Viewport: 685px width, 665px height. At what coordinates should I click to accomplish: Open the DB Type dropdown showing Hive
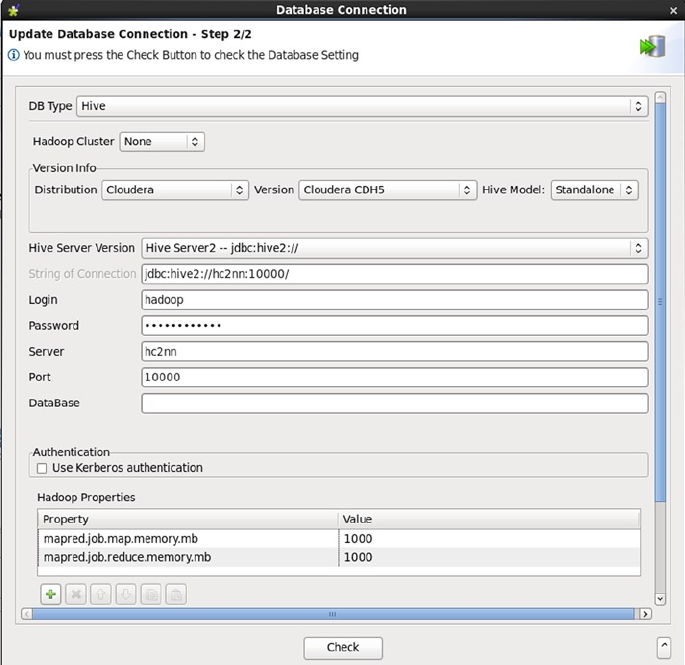pos(362,106)
